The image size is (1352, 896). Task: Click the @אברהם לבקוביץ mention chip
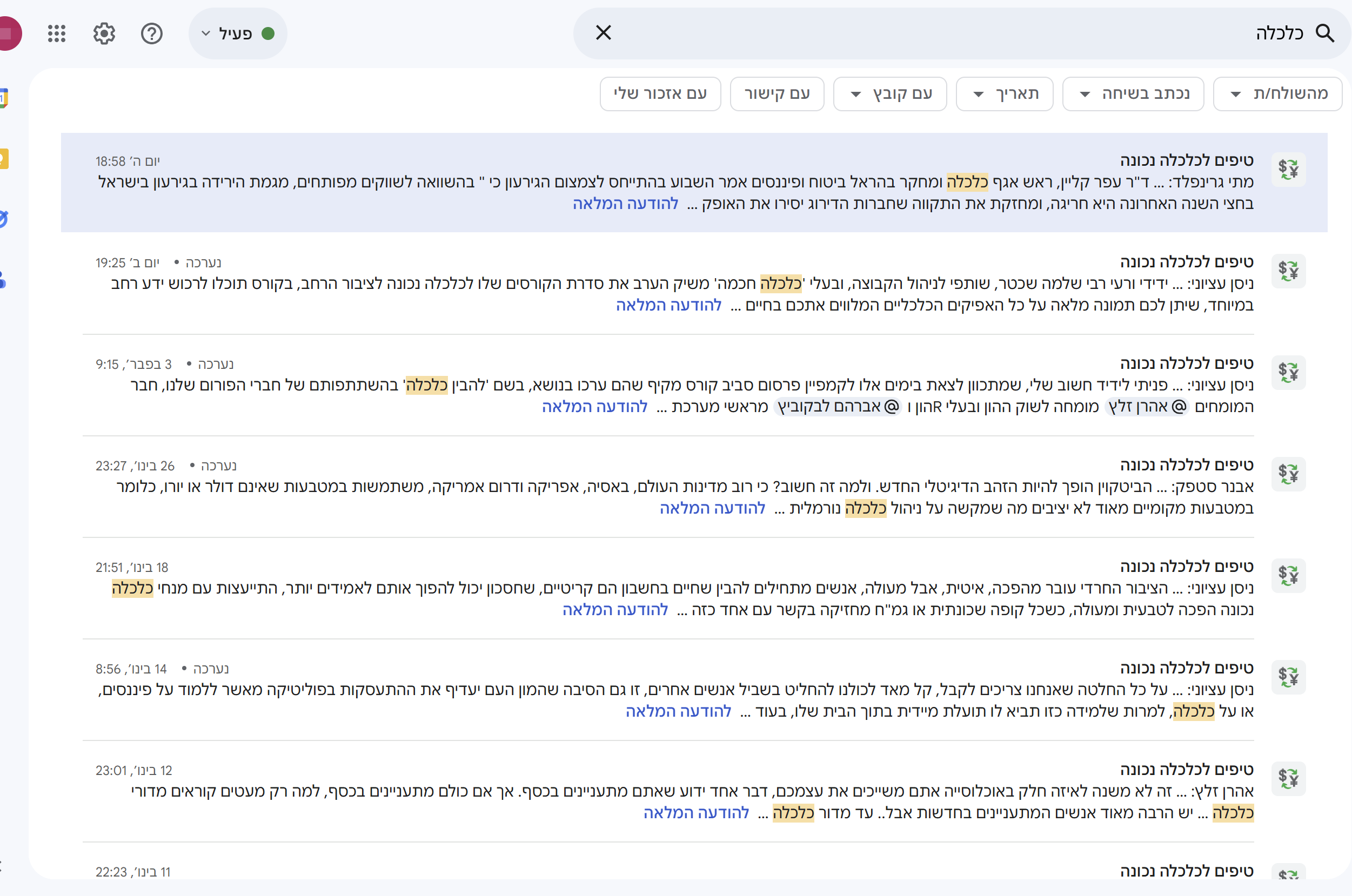pyautogui.click(x=838, y=406)
